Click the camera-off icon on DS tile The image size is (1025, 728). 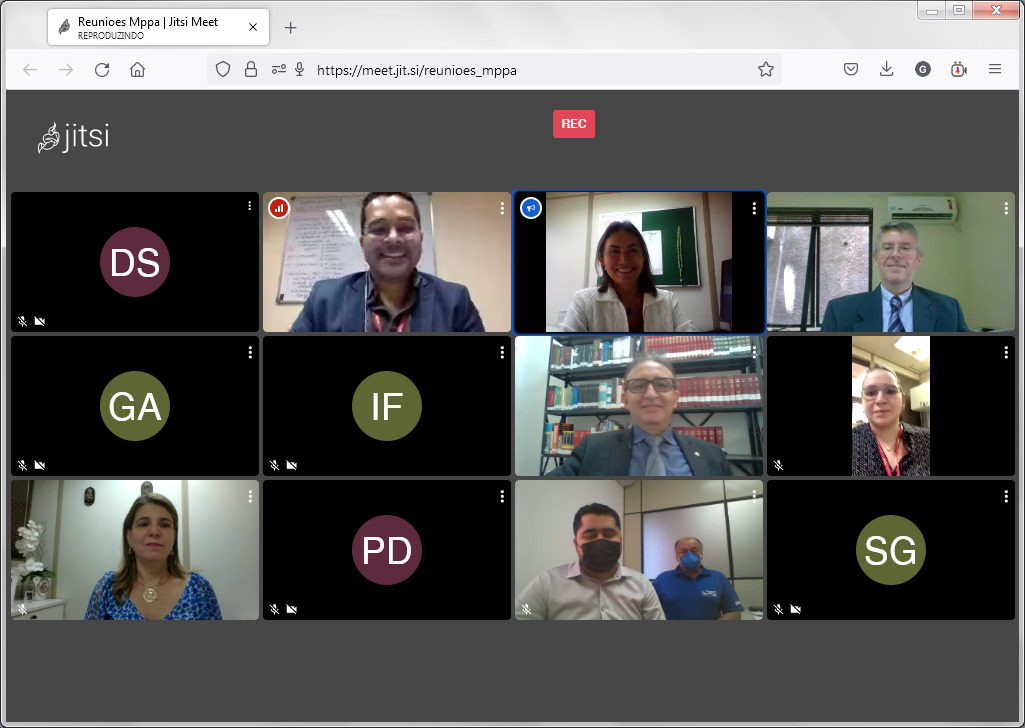[40, 321]
